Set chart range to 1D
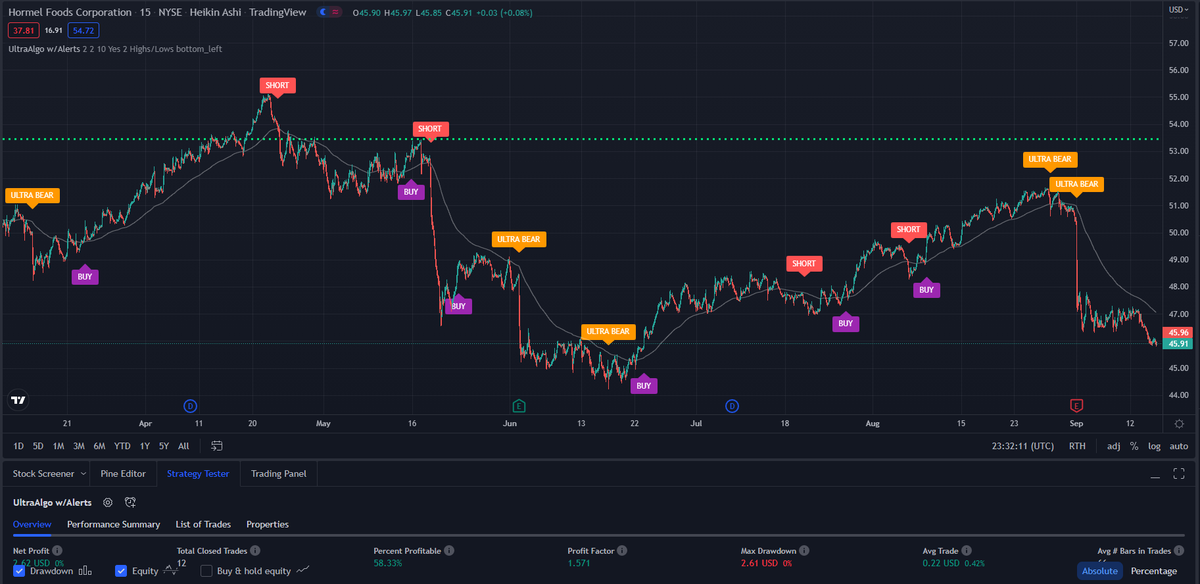Viewport: 1200px width, 584px height. tap(18, 446)
